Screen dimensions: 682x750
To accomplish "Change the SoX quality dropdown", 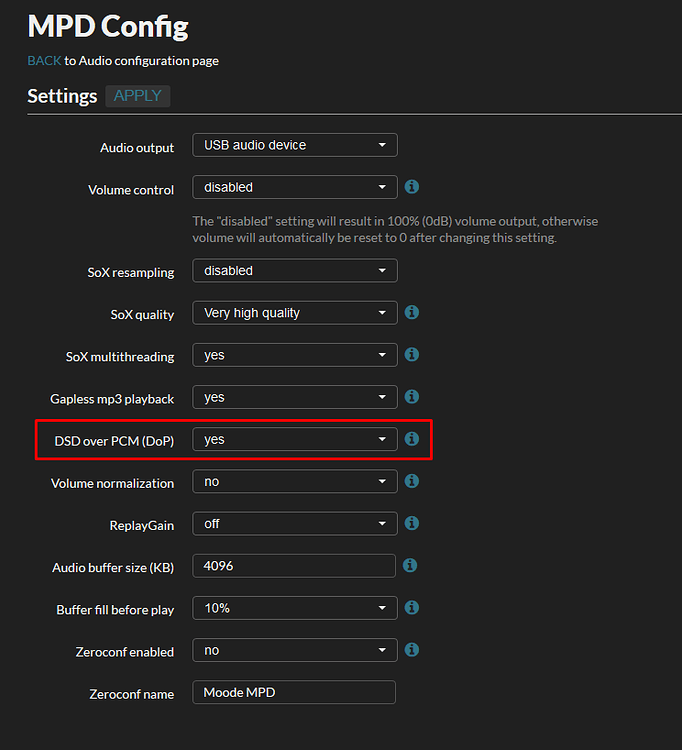I will [295, 313].
